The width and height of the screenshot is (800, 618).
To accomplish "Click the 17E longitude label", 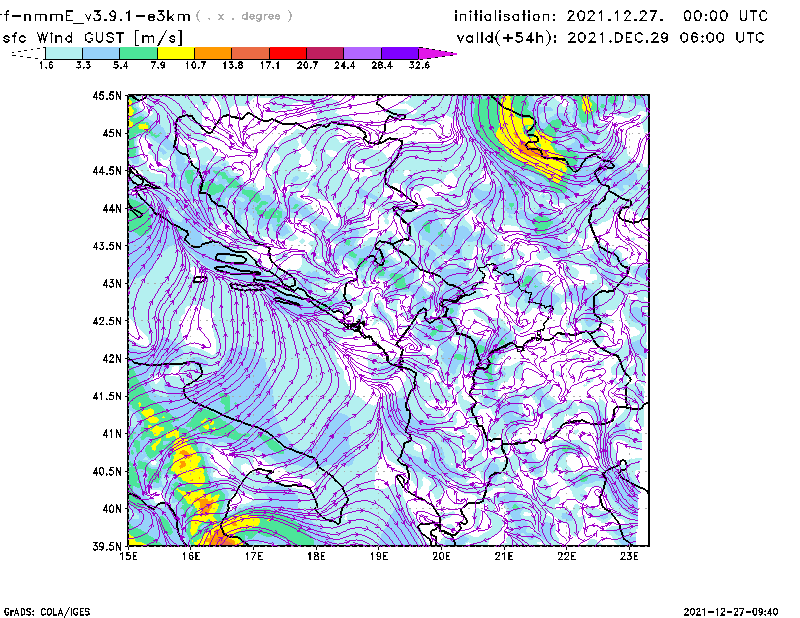I will pos(254,556).
